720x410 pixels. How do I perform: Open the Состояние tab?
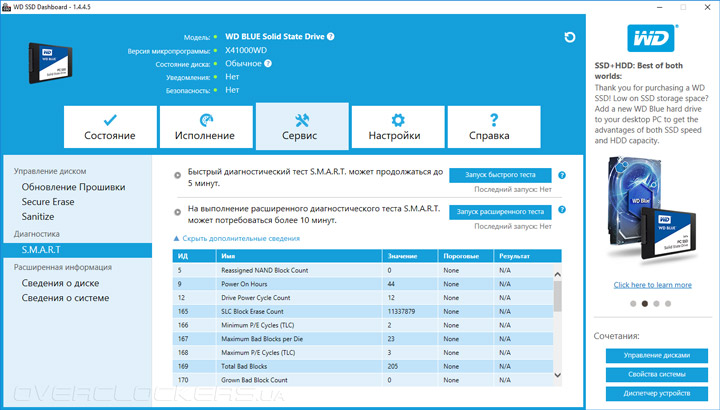[110, 127]
